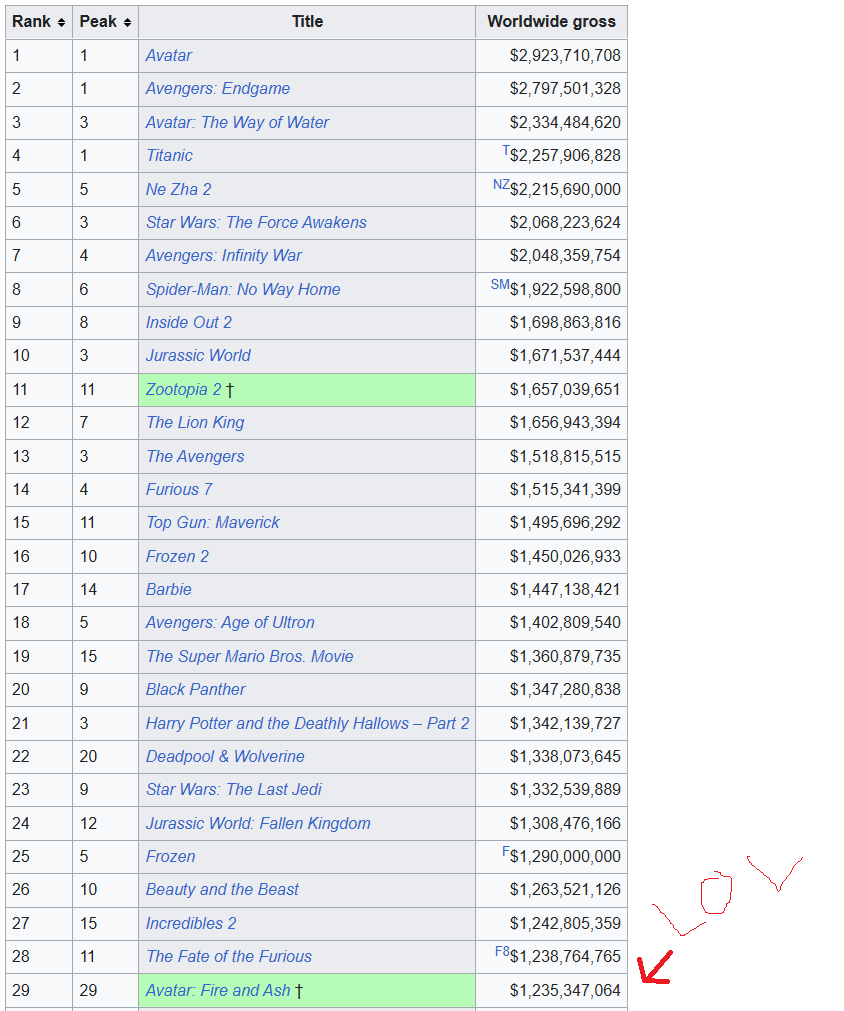This screenshot has height=1011, width=844.
Task: Select the gross value $1,515,341,399
Action: coord(565,489)
